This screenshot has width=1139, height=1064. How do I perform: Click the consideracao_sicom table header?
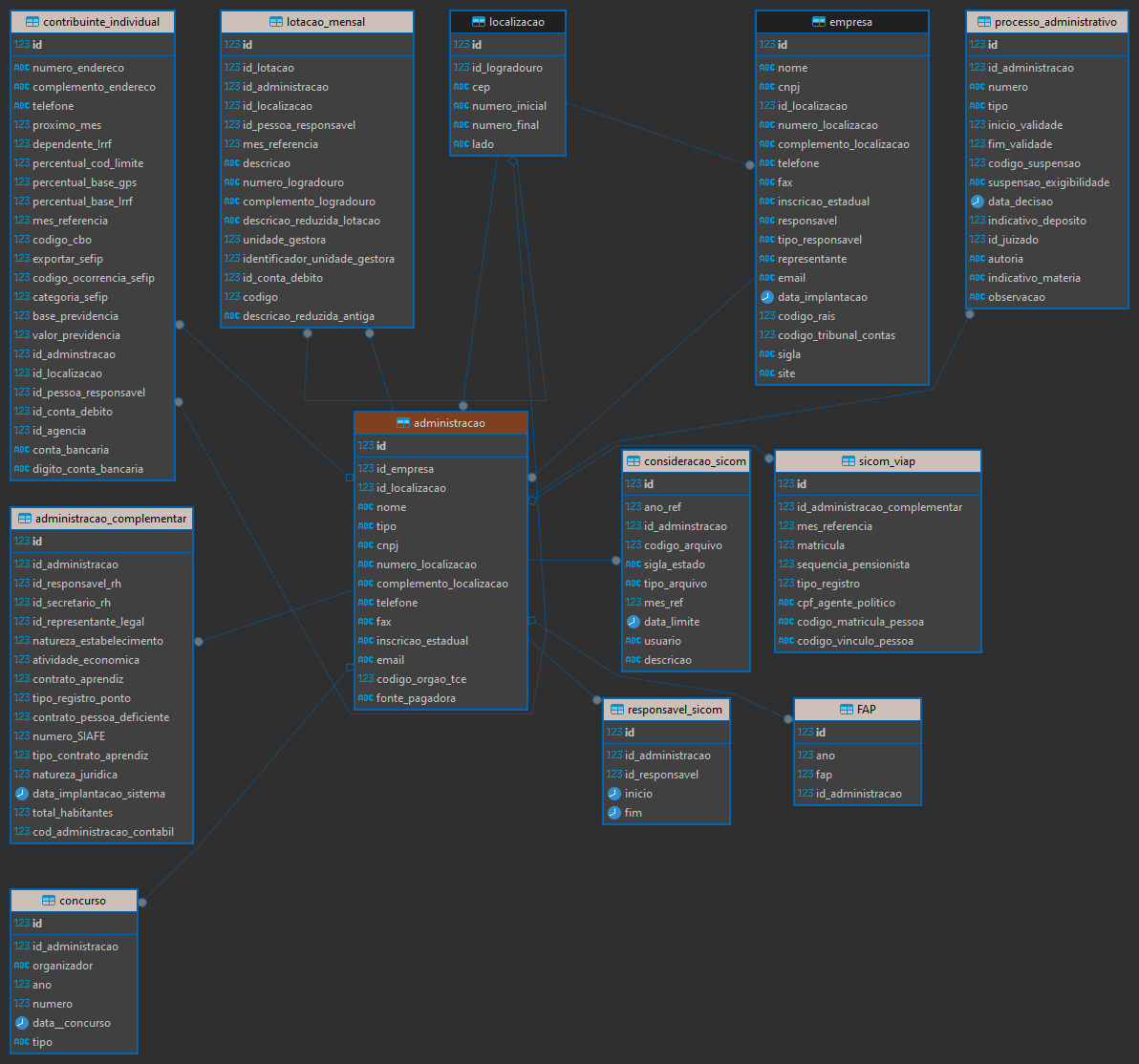tap(686, 461)
